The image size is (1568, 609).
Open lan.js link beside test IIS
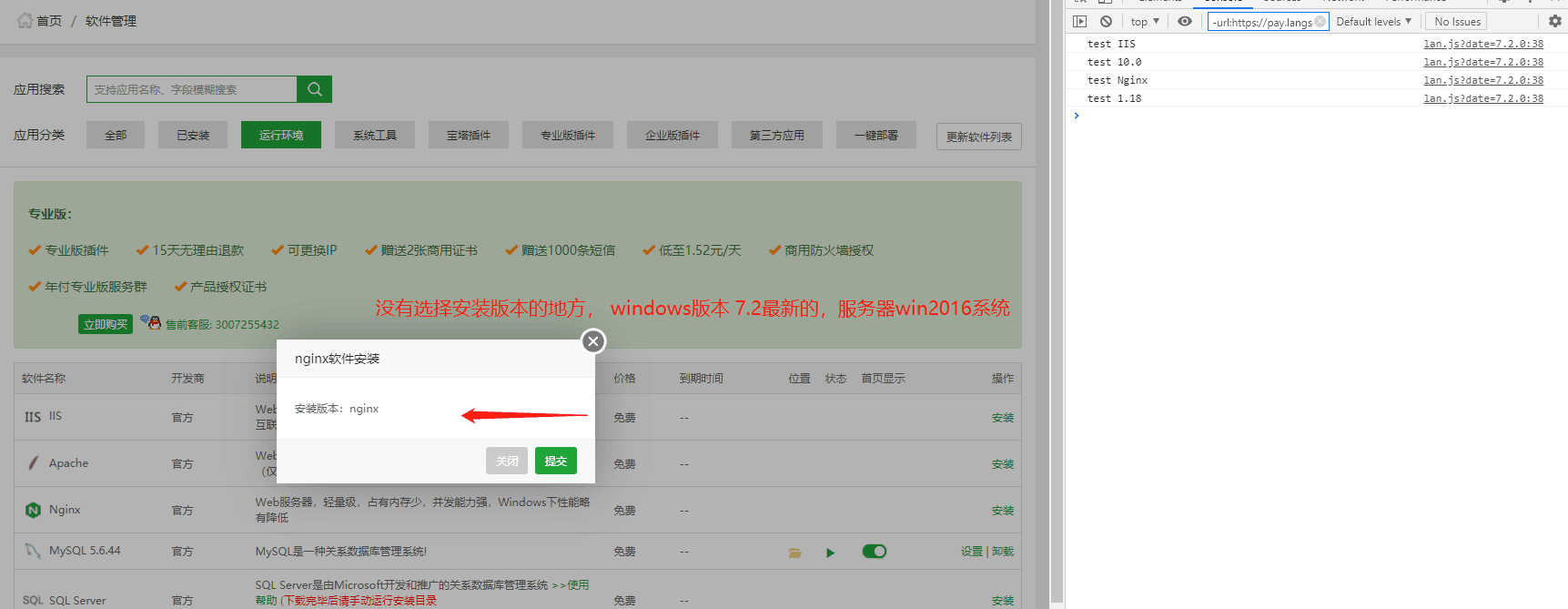1483,44
